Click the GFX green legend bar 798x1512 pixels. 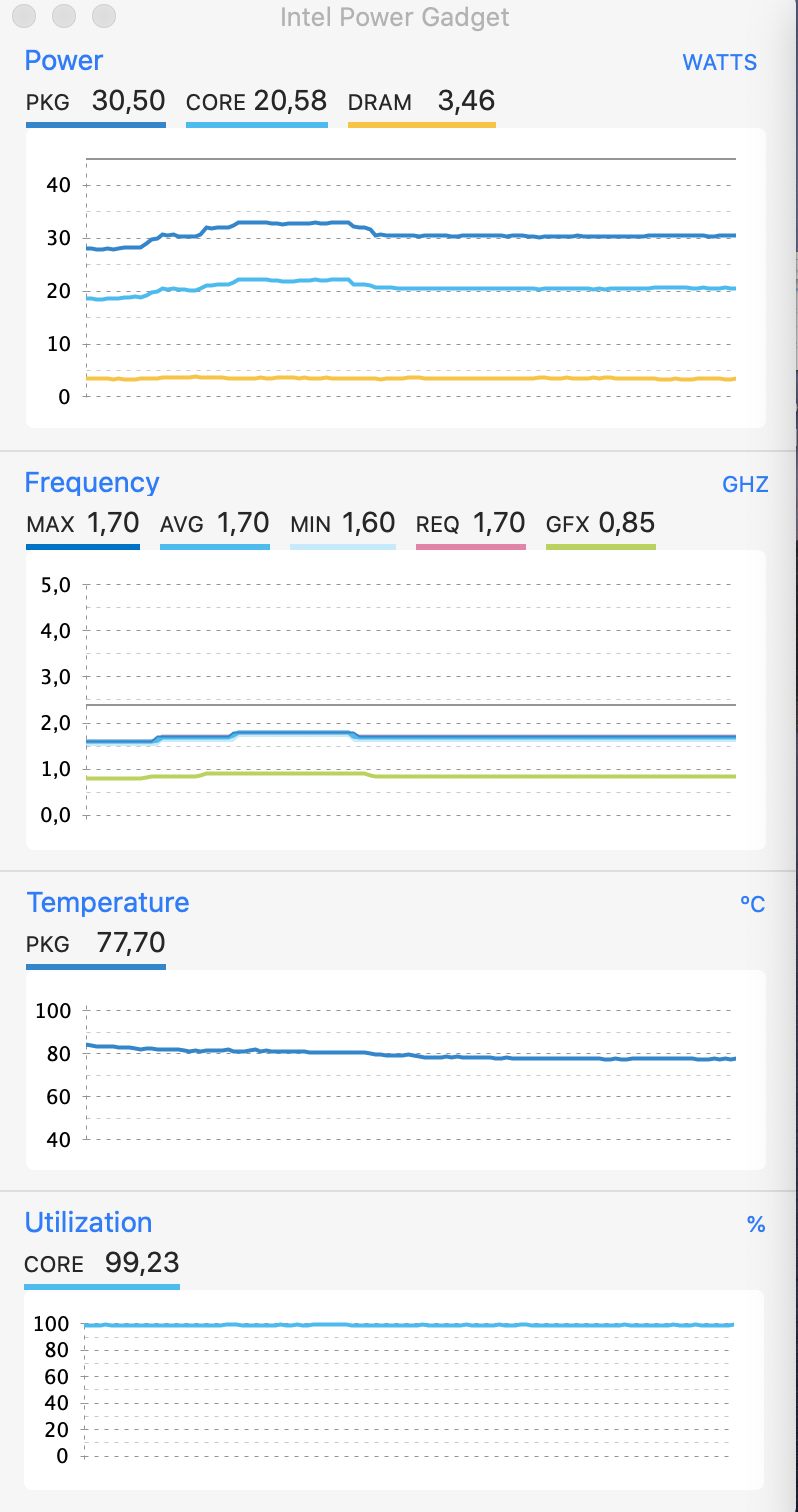(x=600, y=547)
